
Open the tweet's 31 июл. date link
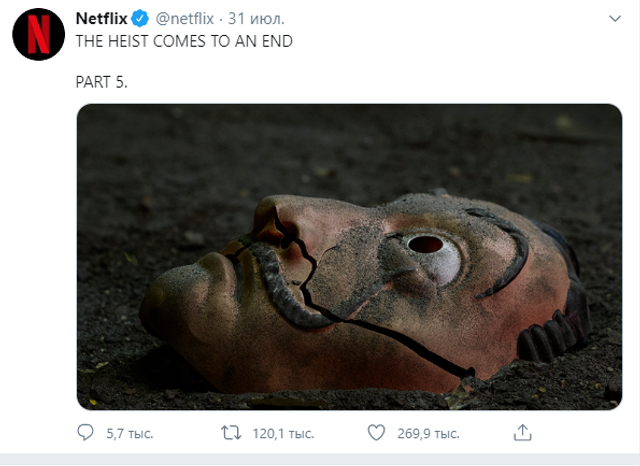(256, 20)
